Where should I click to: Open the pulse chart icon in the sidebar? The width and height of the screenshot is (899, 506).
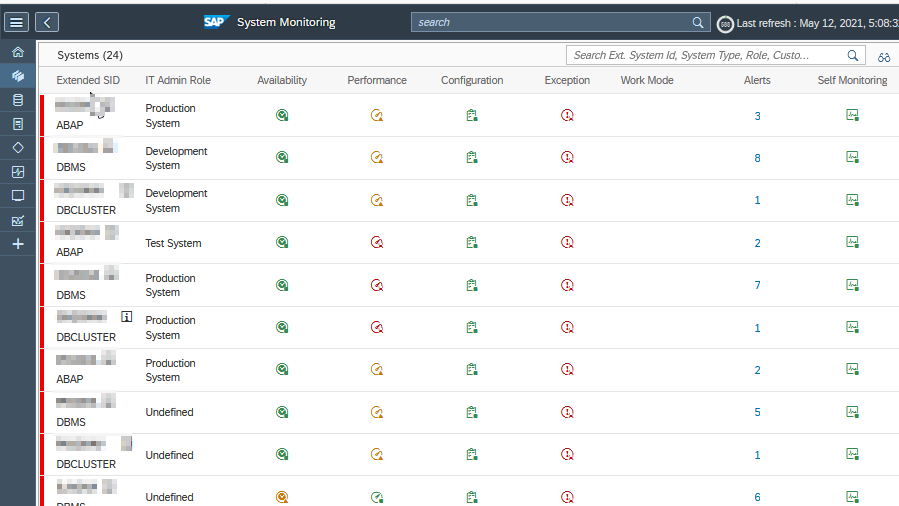pyautogui.click(x=18, y=172)
